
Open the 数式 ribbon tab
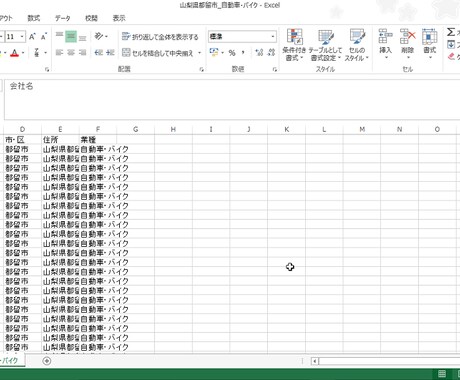point(34,18)
